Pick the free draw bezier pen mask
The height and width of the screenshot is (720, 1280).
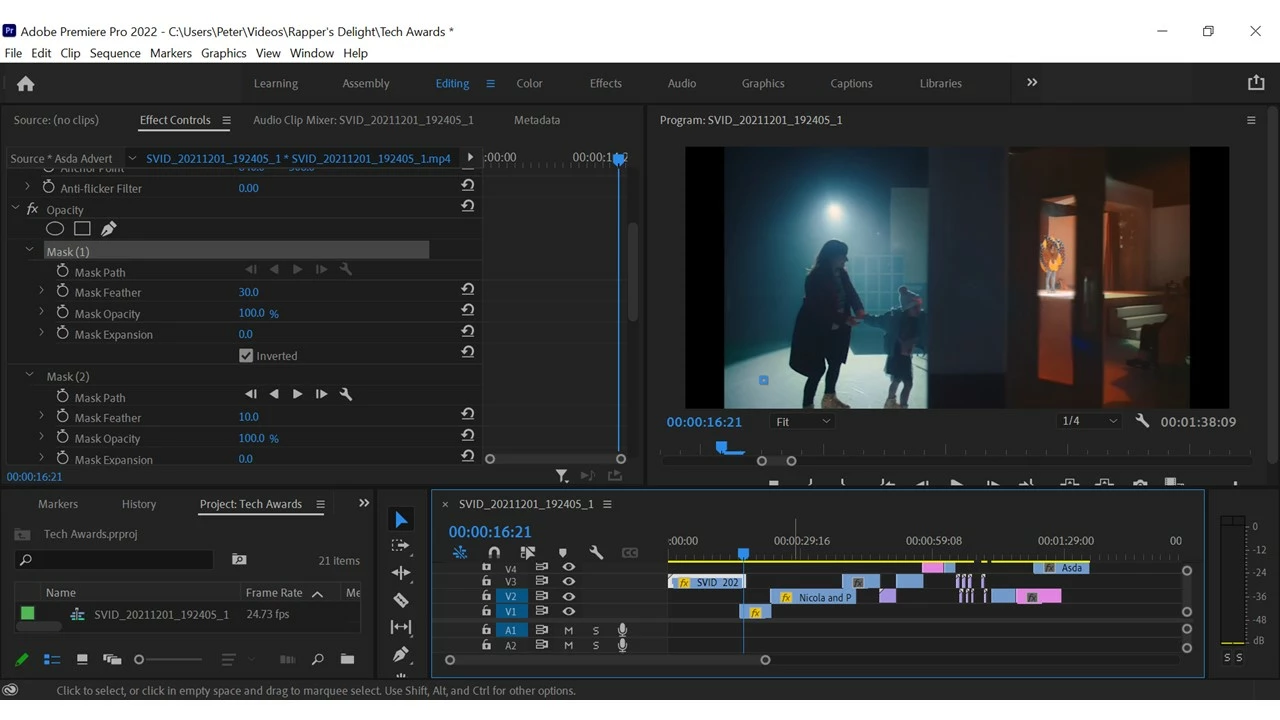pos(109,229)
